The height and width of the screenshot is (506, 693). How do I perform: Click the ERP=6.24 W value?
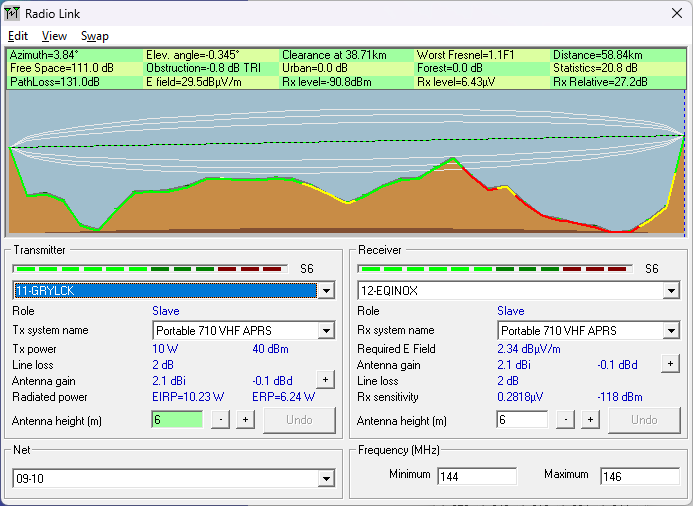(x=283, y=397)
